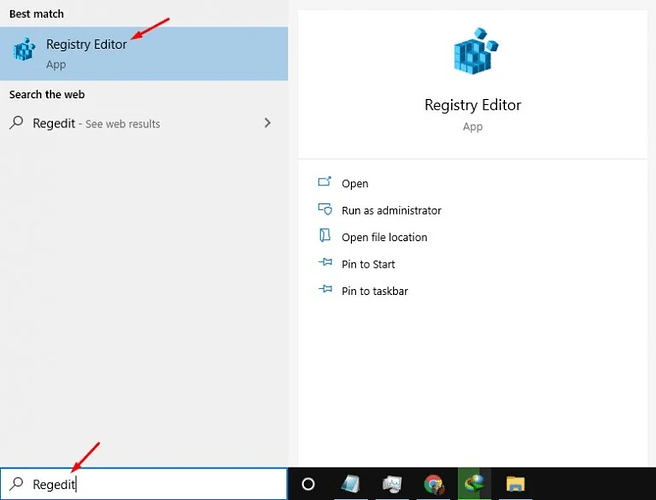
Task: Open the Registry Editor best match result
Action: point(144,54)
